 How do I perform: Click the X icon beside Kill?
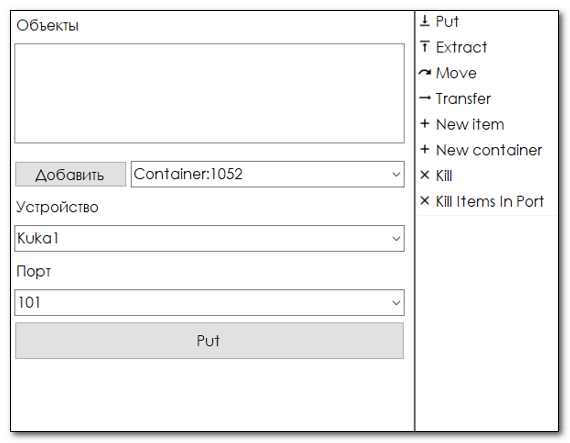[425, 175]
